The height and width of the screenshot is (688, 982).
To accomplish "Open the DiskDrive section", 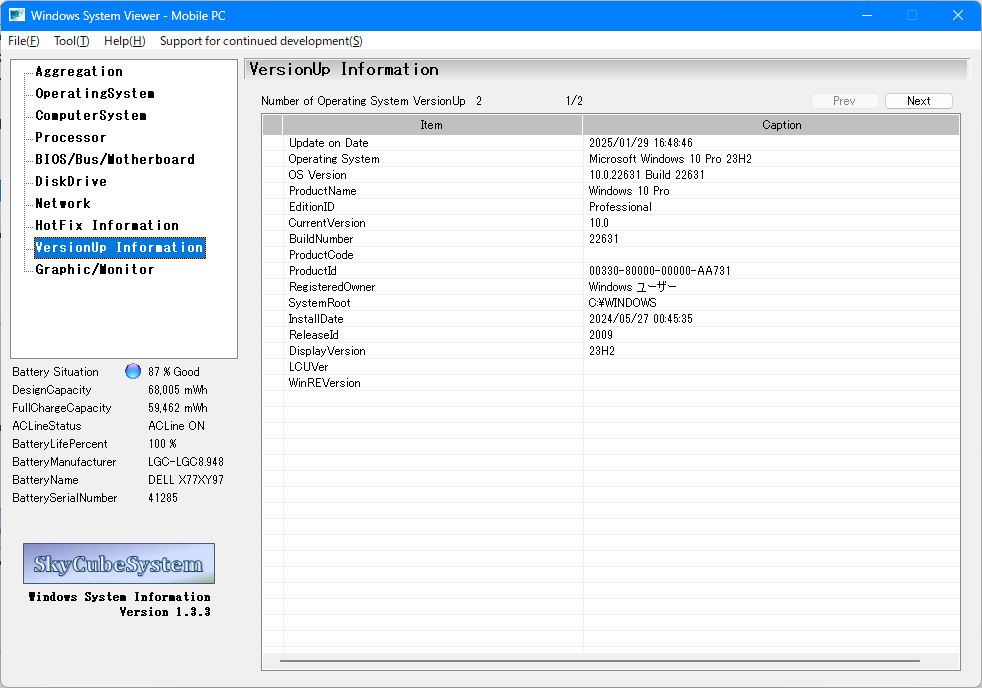I will pos(71,181).
